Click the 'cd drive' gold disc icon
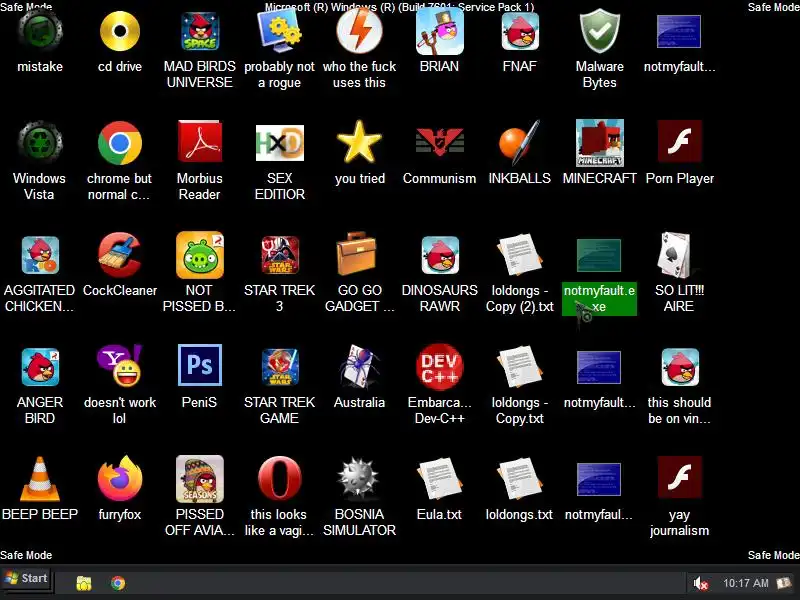800x600 pixels. (120, 31)
